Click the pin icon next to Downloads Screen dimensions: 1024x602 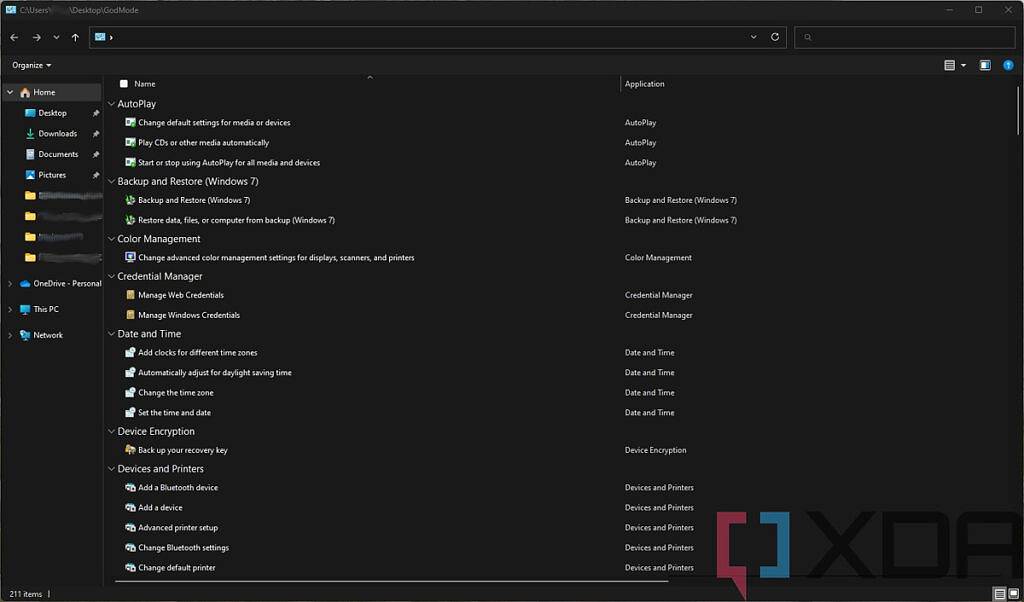[x=96, y=133]
